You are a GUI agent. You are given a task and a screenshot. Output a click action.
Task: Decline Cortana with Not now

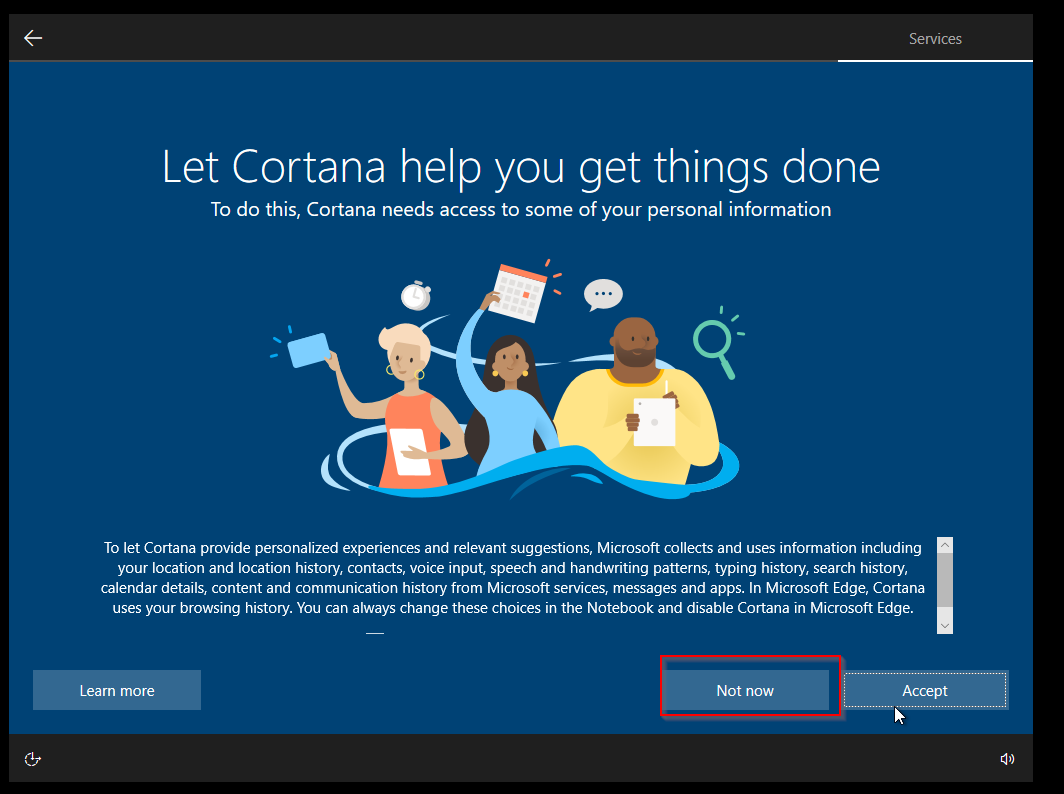click(745, 690)
